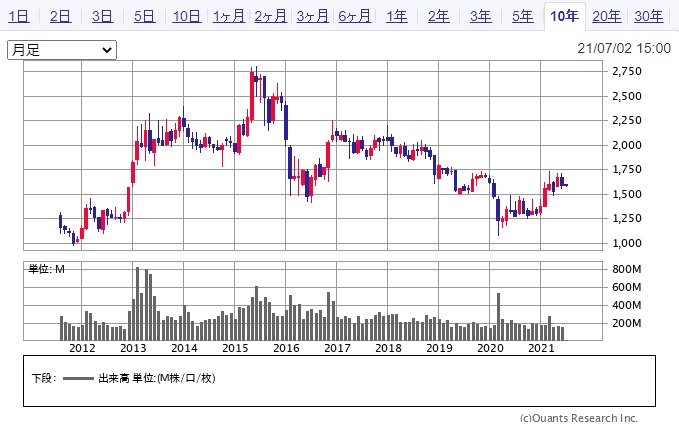679x429 pixels.
Task: Click the 2,750 price axis label
Action: coord(627,71)
